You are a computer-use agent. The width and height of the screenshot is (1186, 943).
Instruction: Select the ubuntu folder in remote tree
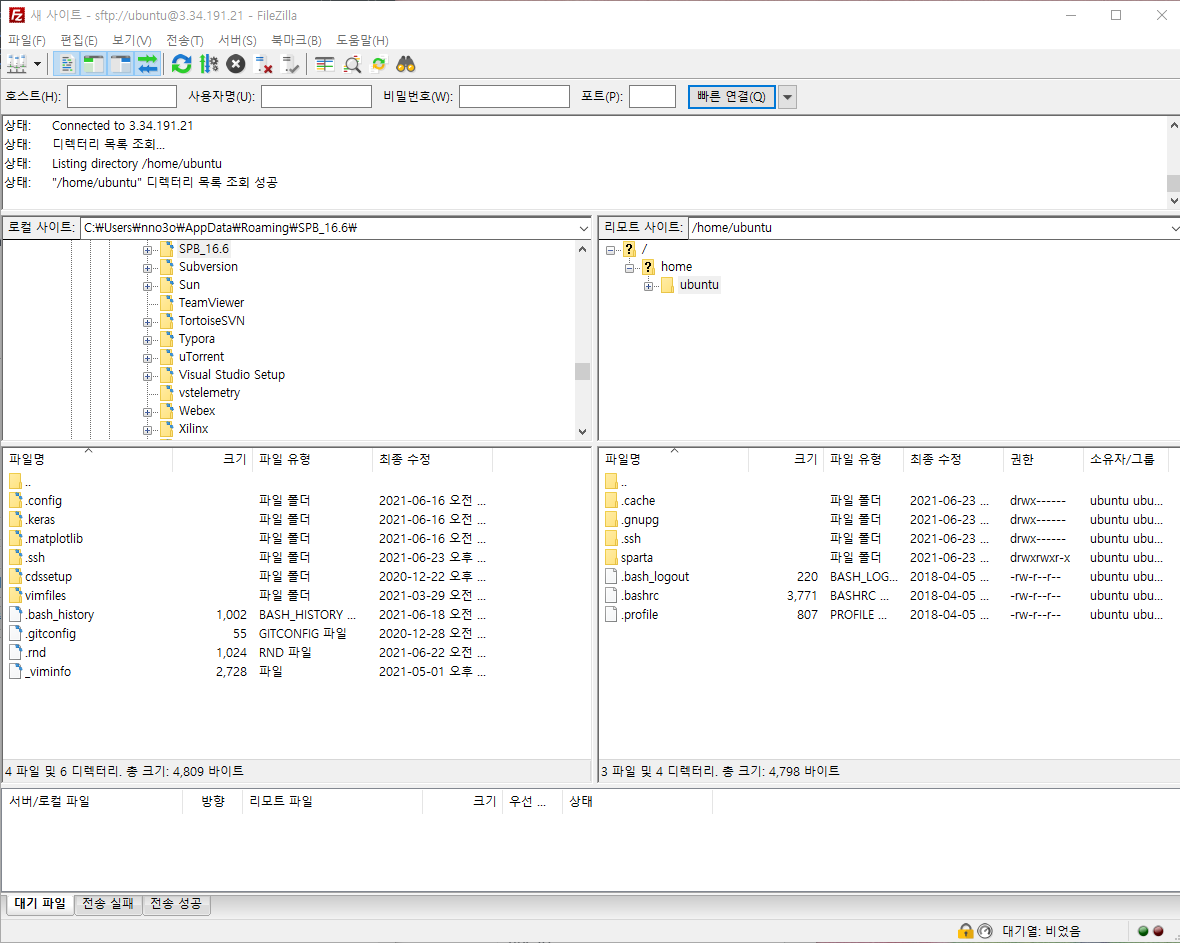[699, 285]
